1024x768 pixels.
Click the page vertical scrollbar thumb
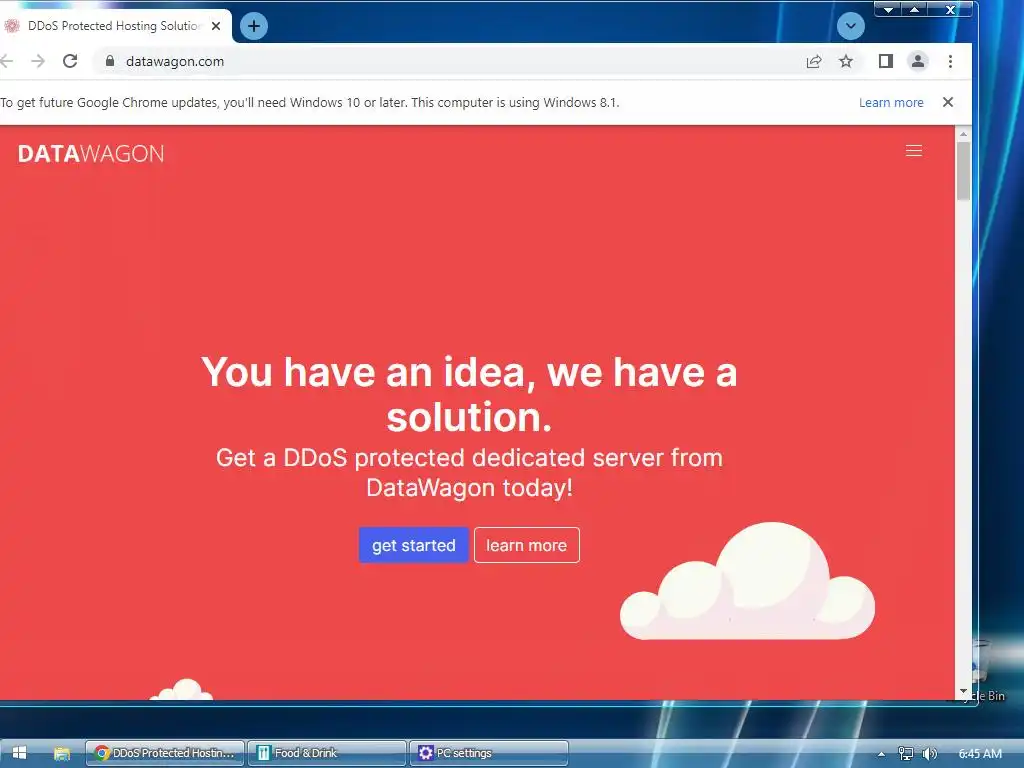tap(963, 170)
